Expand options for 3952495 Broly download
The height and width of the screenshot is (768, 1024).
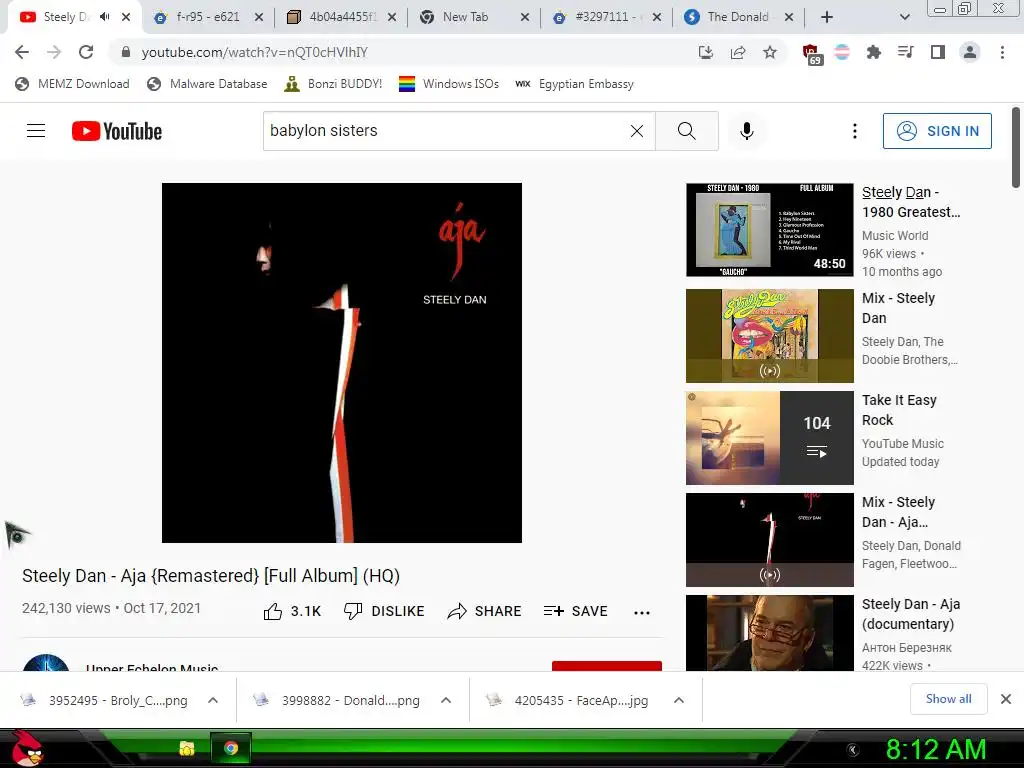pos(213,700)
